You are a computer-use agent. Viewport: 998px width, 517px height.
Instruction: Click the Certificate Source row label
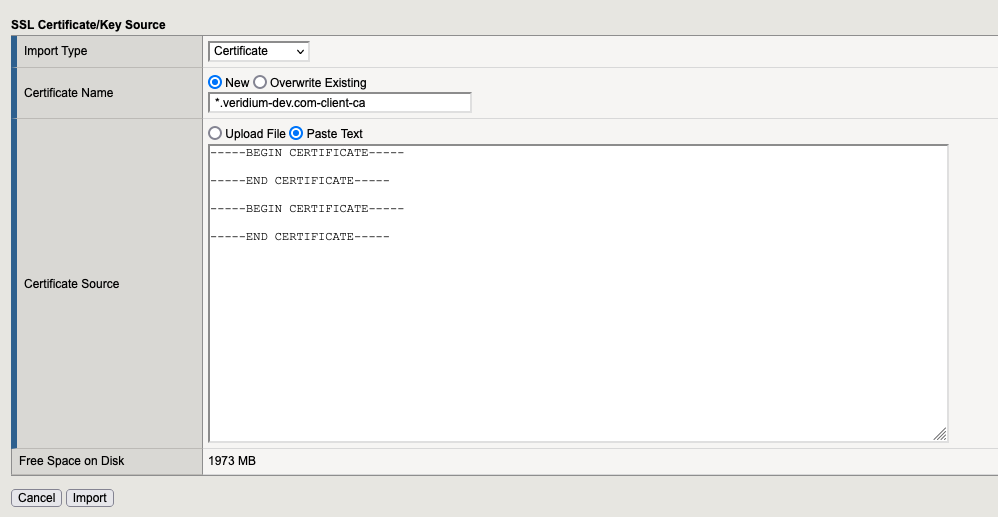(x=72, y=284)
